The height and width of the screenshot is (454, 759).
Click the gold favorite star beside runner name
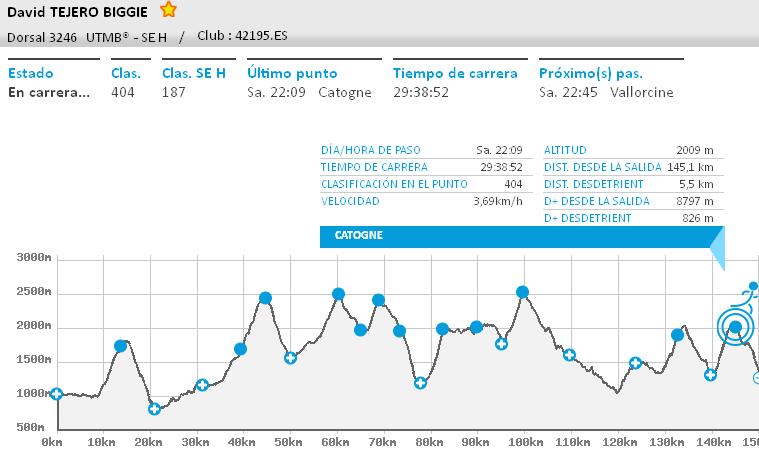coord(169,10)
